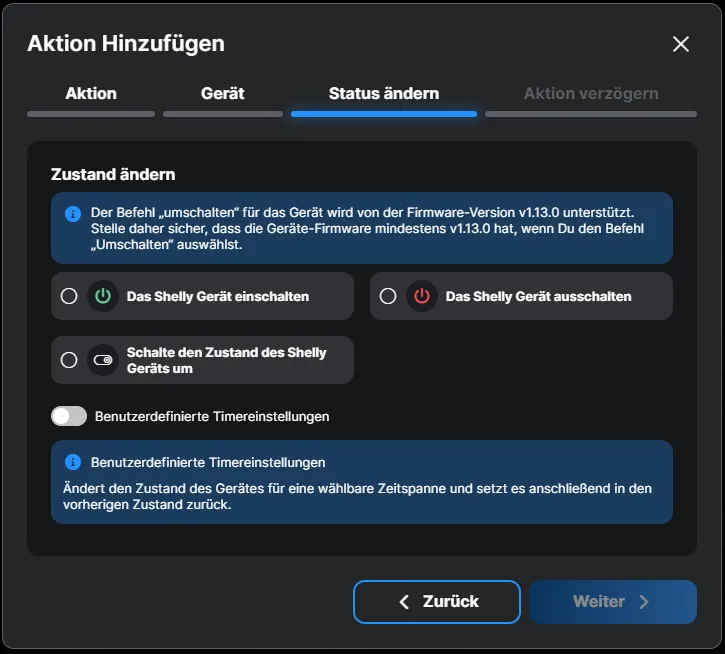Click the green power-on icon
725x654 pixels.
[x=103, y=296]
